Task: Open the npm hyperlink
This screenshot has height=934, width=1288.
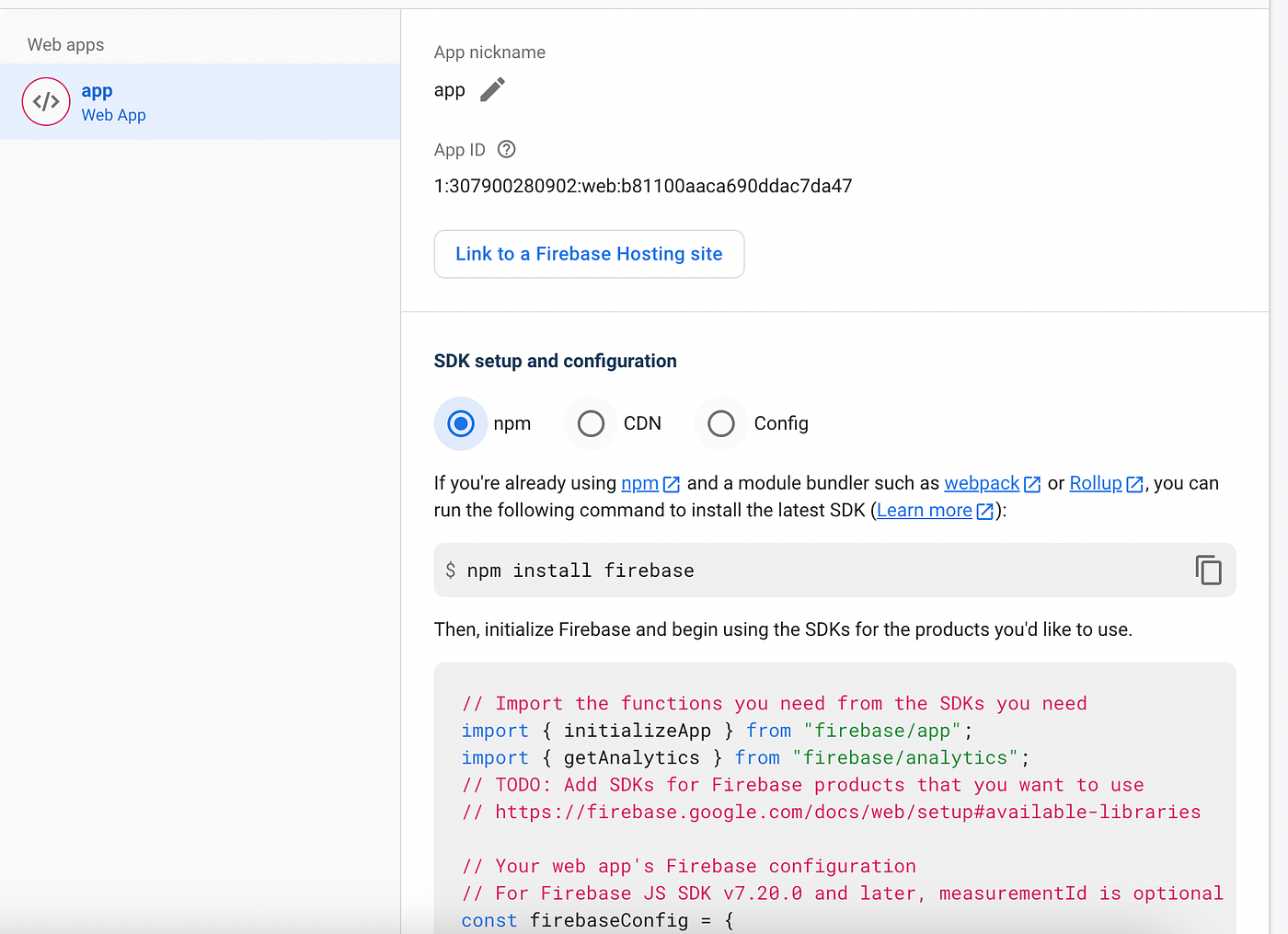Action: (x=640, y=483)
